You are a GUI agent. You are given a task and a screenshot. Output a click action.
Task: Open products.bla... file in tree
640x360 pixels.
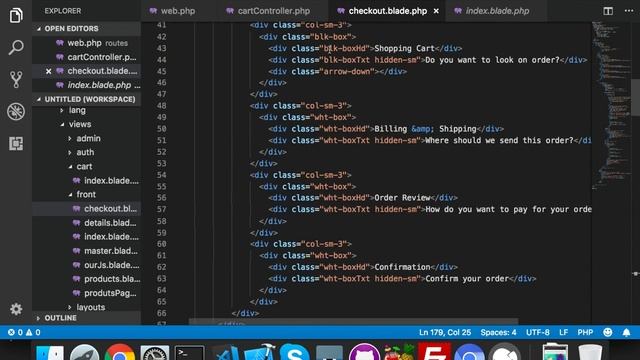pyautogui.click(x=87, y=279)
